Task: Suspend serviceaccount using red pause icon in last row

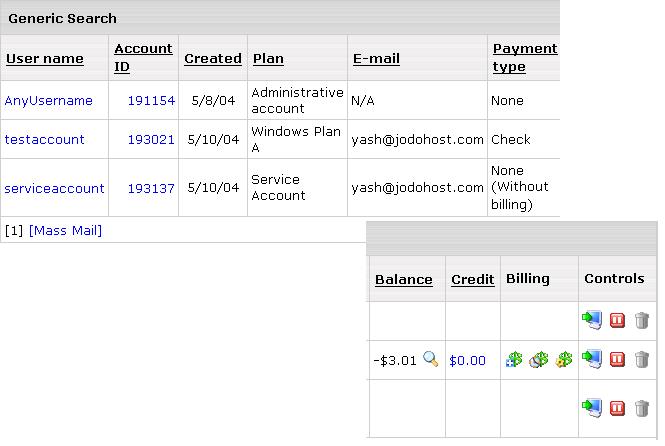Action: click(617, 408)
